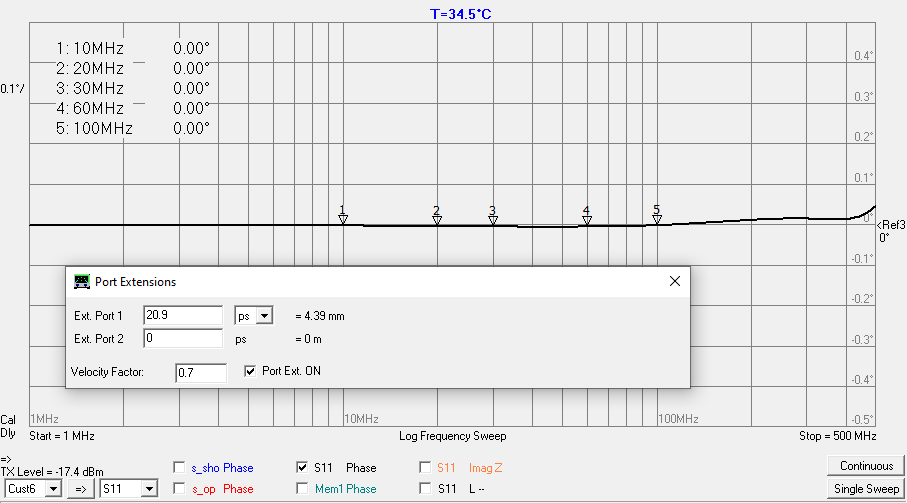Click the Dly status label

point(8,433)
